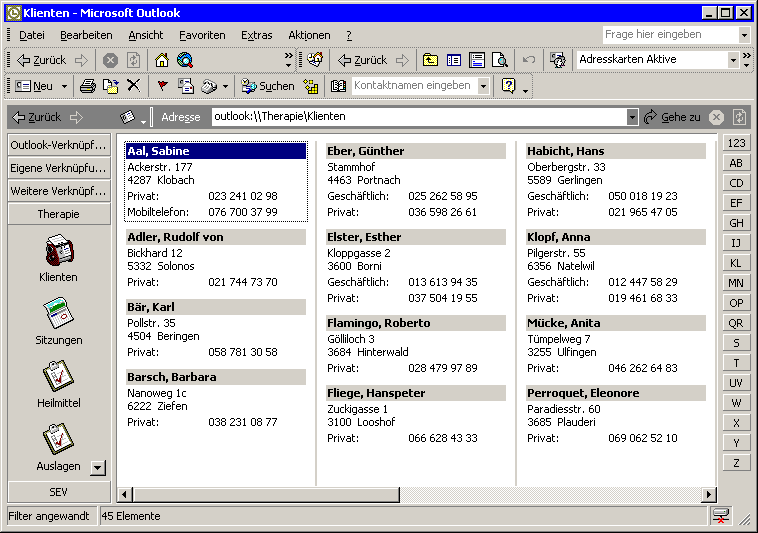
Task: Switch to the SEV shortcut group
Action: point(58,492)
